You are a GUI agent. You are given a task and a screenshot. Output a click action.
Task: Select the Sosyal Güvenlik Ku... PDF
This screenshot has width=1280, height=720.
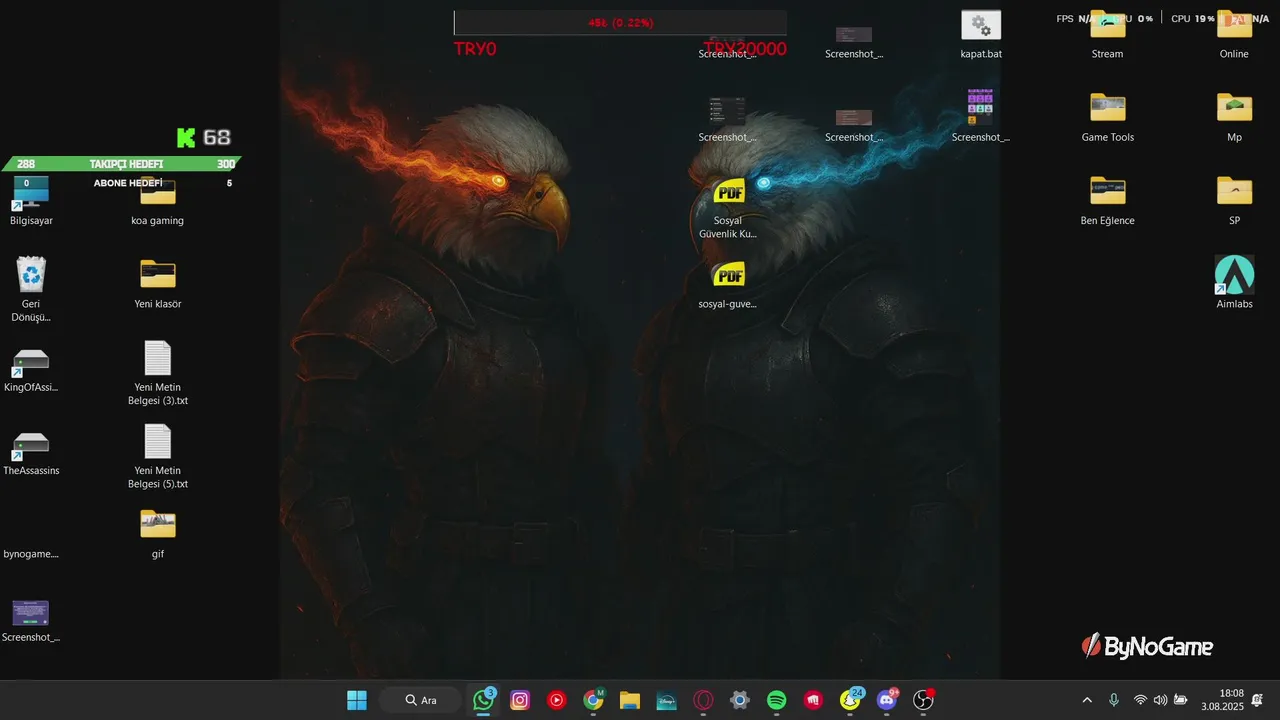pyautogui.click(x=729, y=208)
